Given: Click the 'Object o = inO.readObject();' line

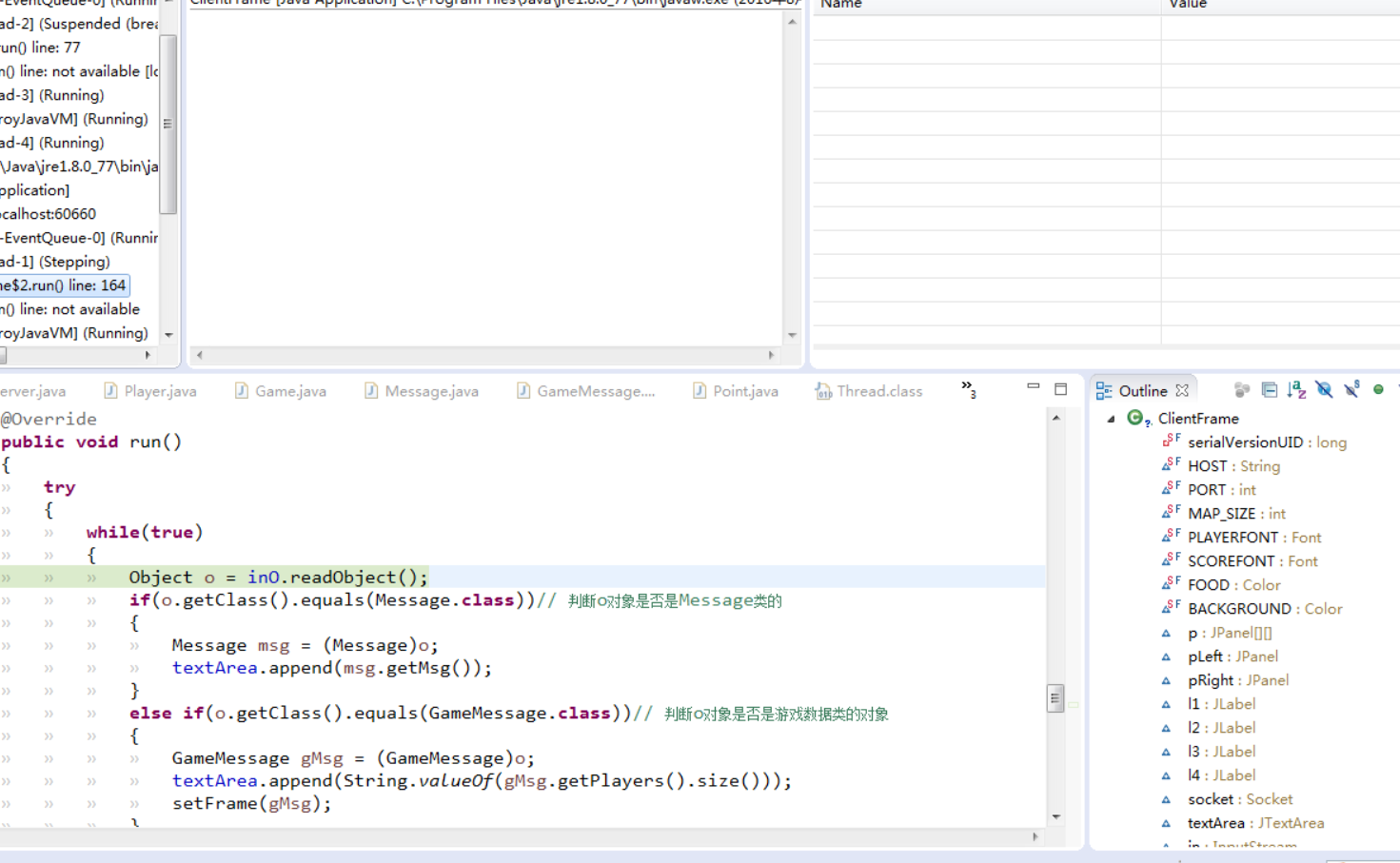Looking at the screenshot, I should tap(279, 578).
